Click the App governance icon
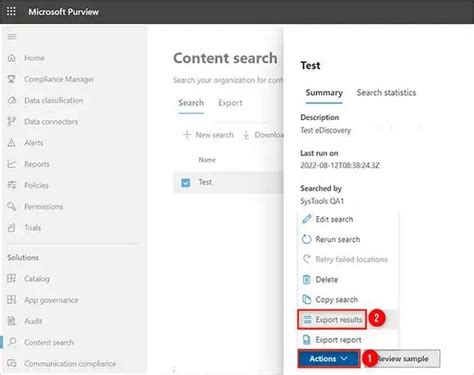 [x=12, y=300]
